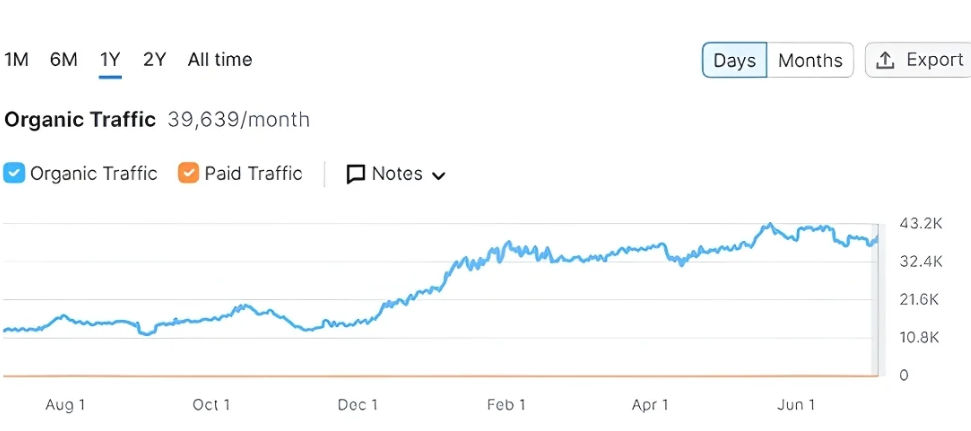Click the Aug 1 date label
Image resolution: width=971 pixels, height=431 pixels.
point(65,405)
